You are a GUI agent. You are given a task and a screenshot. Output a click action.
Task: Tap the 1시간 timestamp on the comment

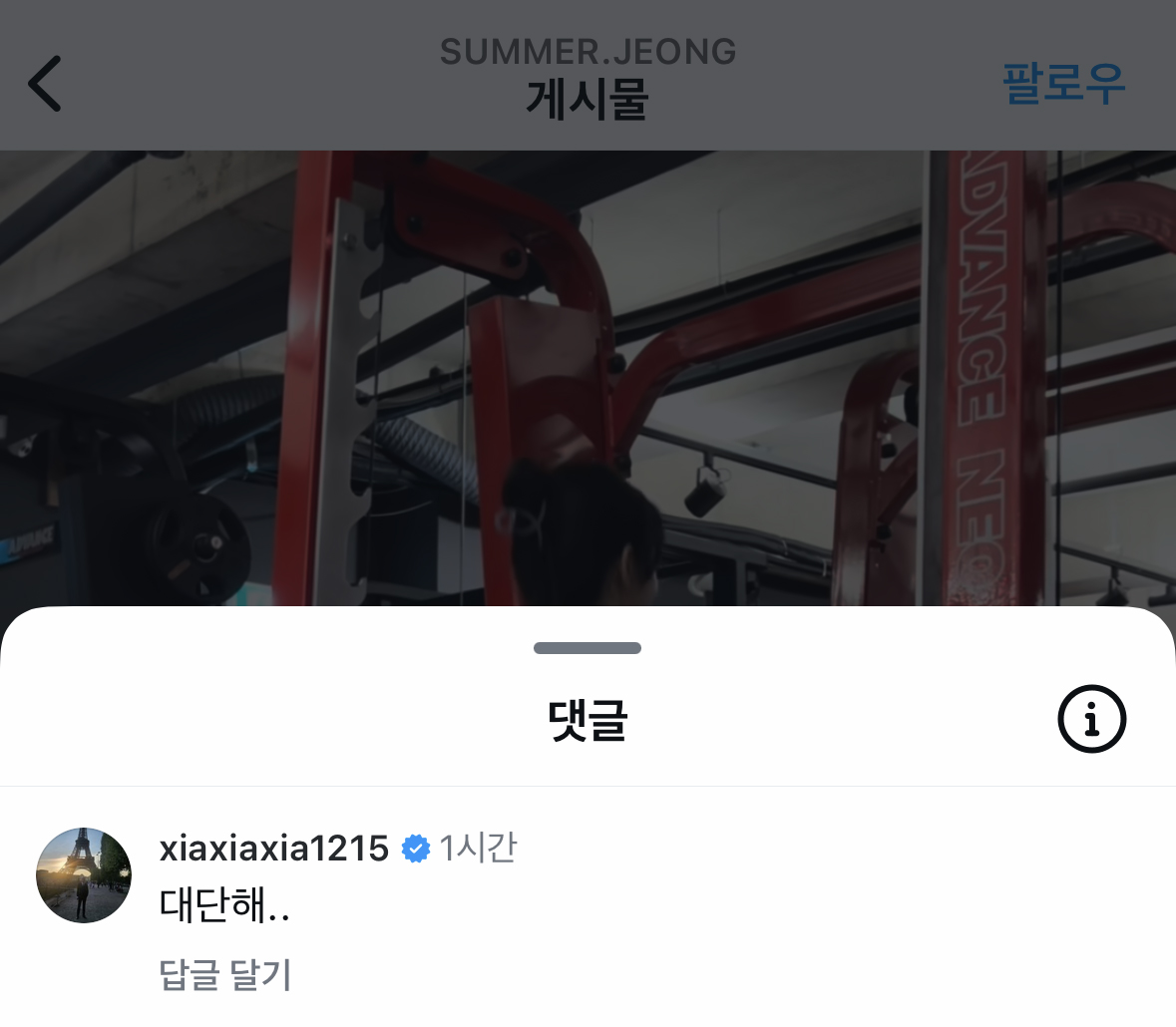478,848
